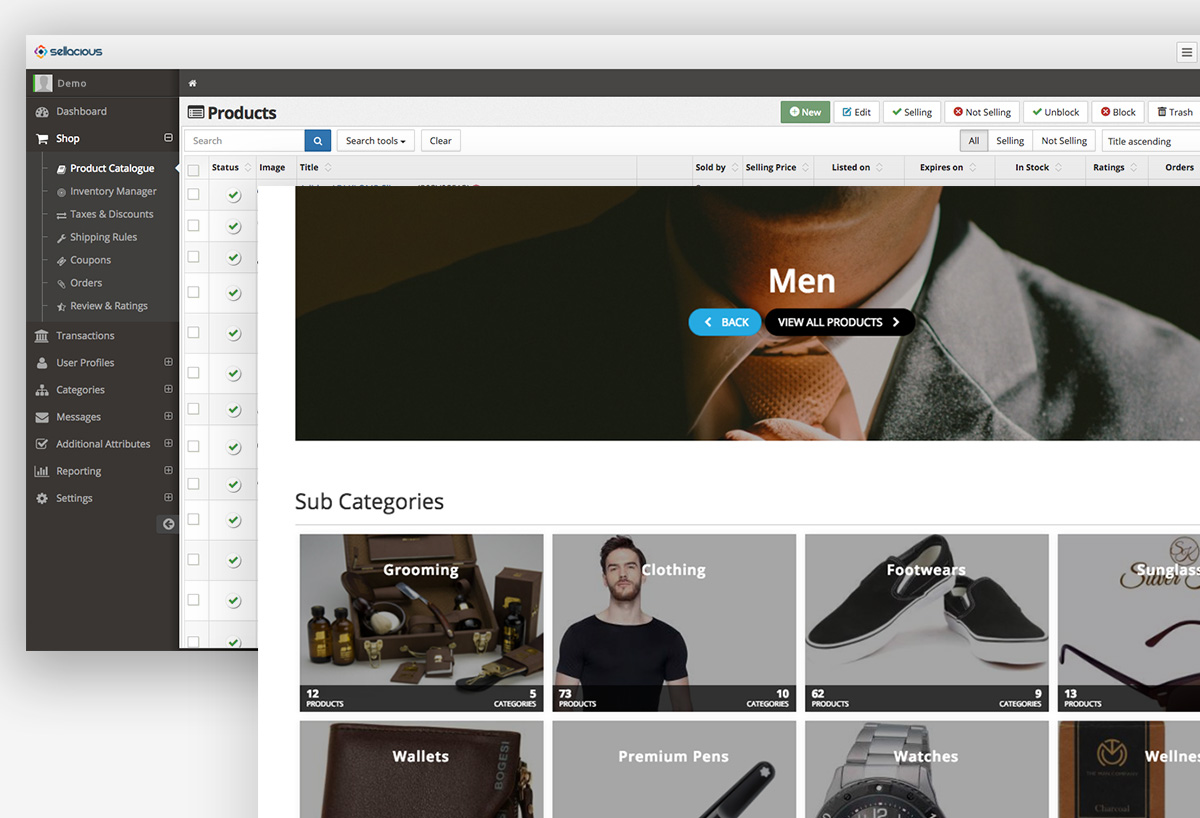Open the Footwears sub category card
Screen dimensions: 1200x818
coord(927,623)
